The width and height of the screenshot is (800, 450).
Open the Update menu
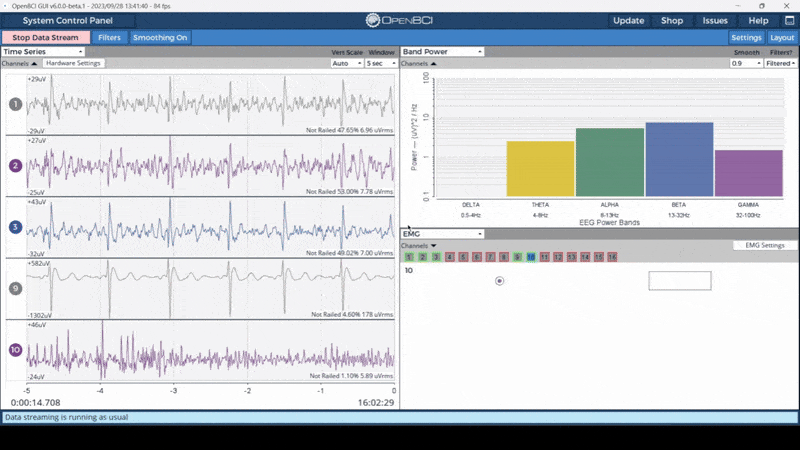pyautogui.click(x=629, y=20)
